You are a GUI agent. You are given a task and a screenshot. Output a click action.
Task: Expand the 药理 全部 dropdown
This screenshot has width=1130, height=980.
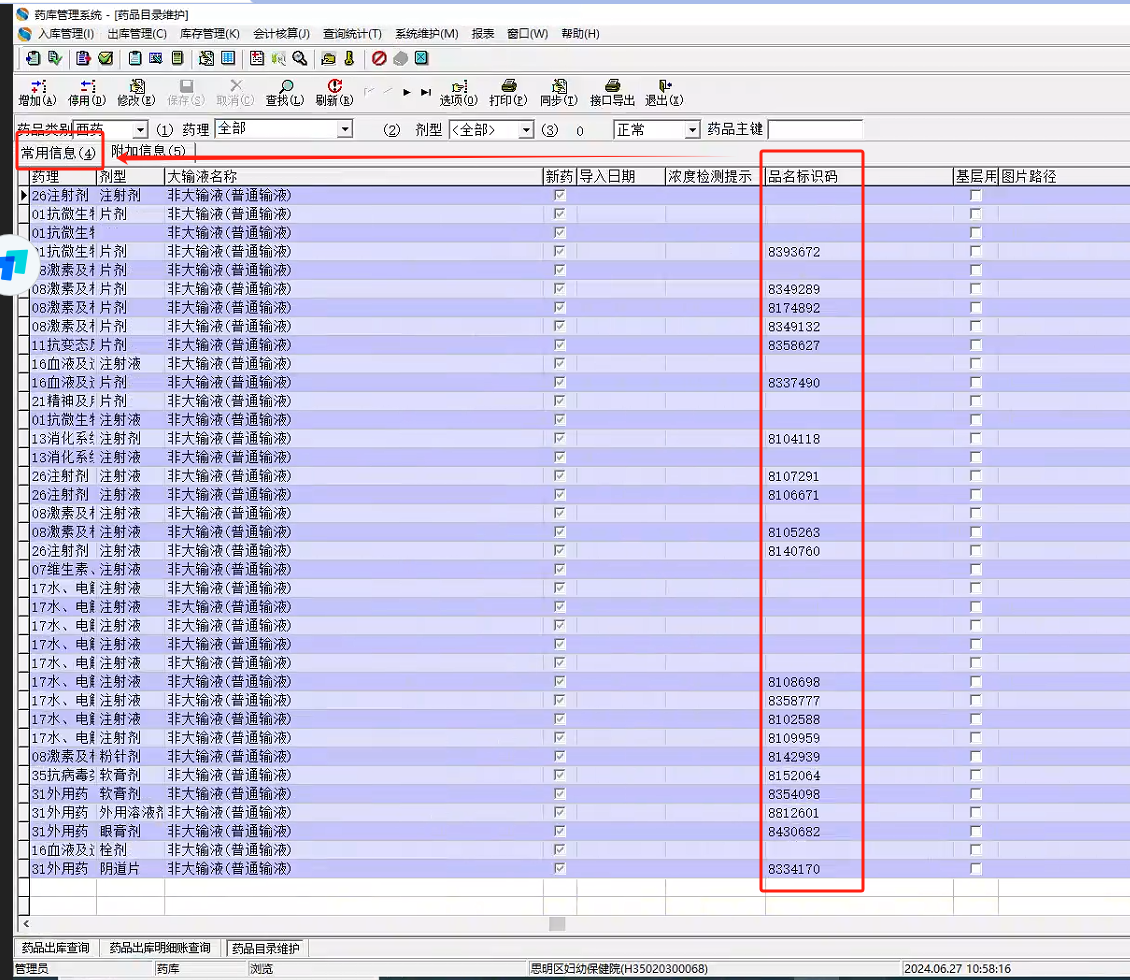tap(345, 129)
